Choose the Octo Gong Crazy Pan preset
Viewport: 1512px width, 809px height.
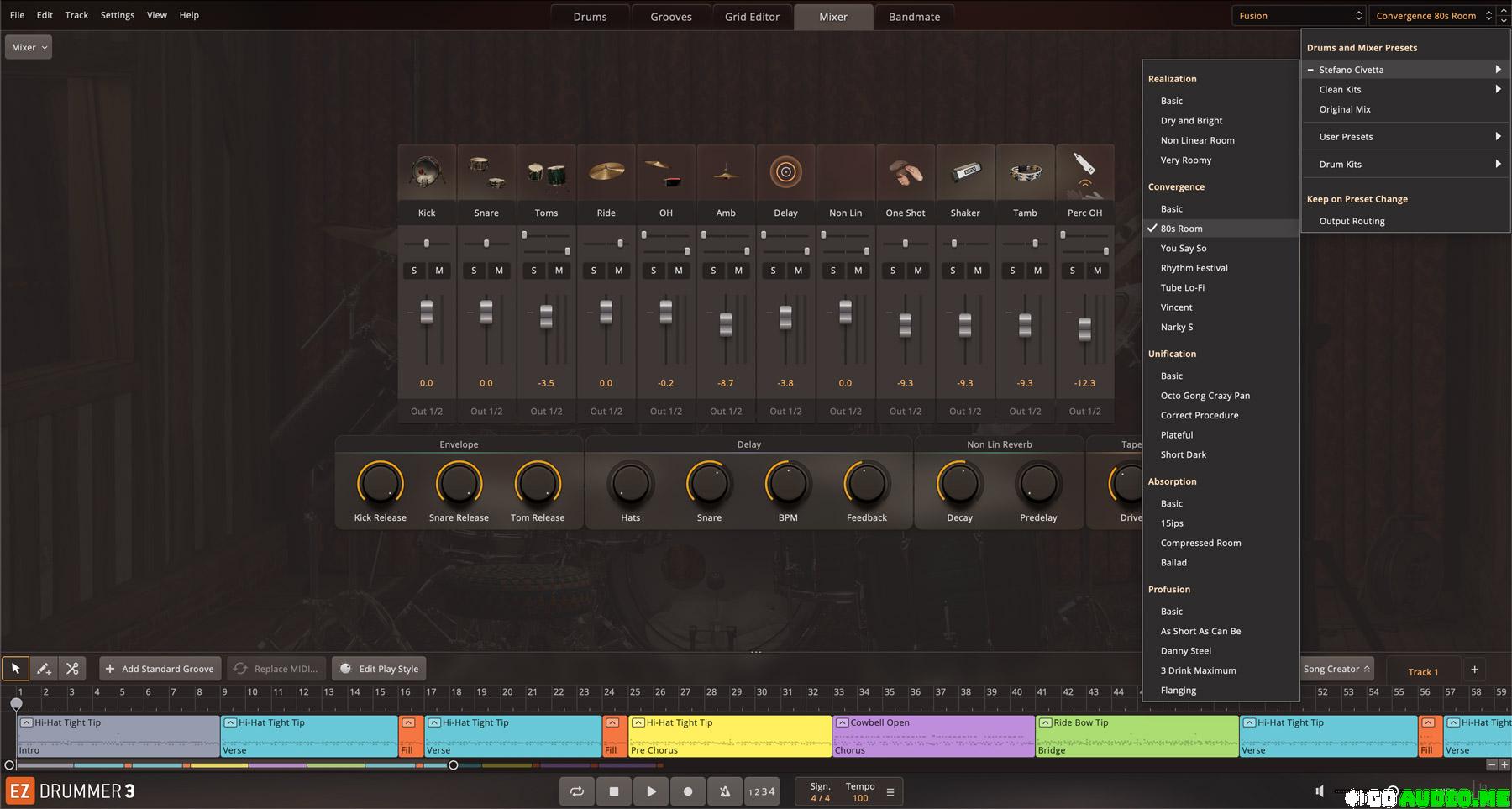(x=1221, y=396)
